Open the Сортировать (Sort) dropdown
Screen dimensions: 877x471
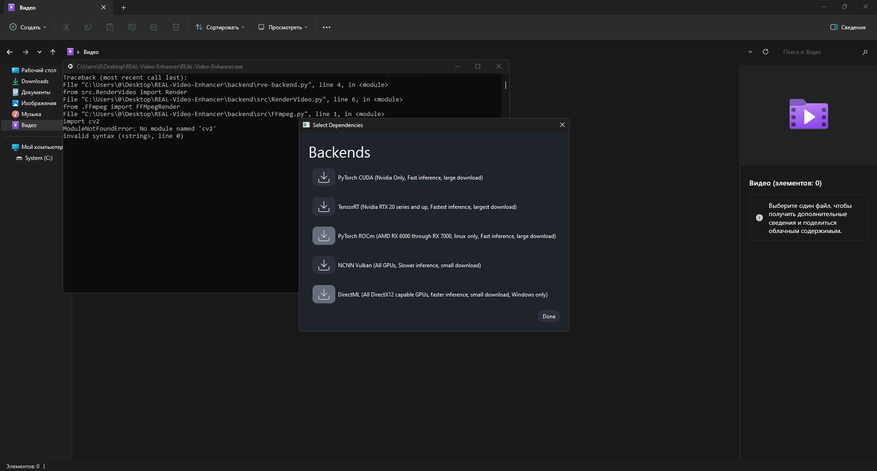[x=220, y=27]
